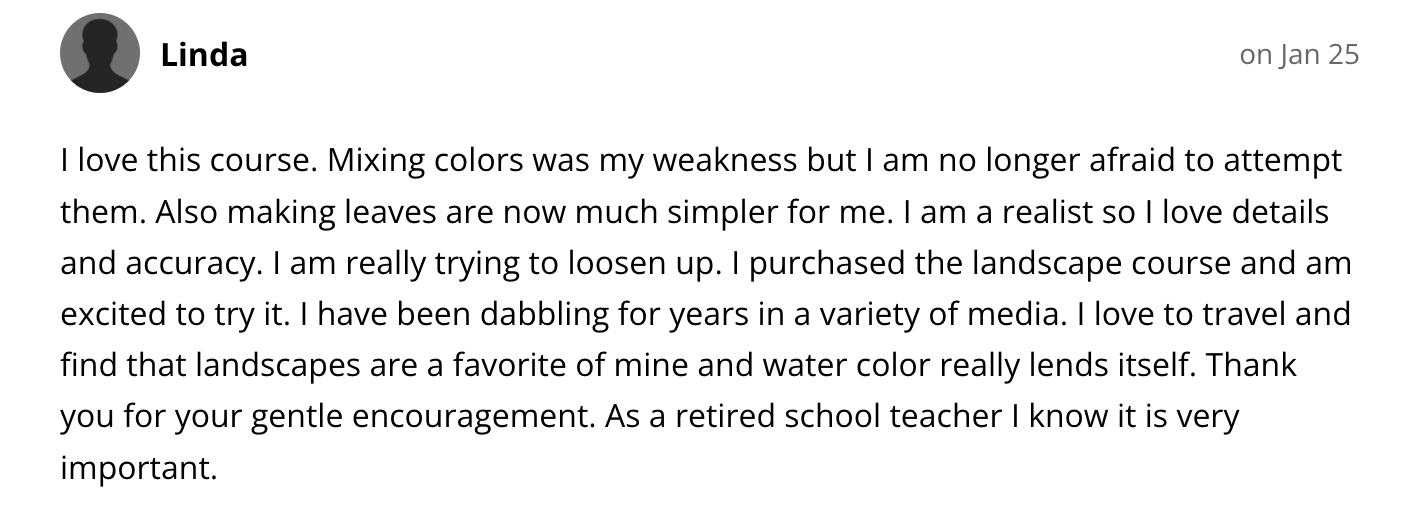Click the 'on Jan 25' date stamp

pyautogui.click(x=1299, y=54)
